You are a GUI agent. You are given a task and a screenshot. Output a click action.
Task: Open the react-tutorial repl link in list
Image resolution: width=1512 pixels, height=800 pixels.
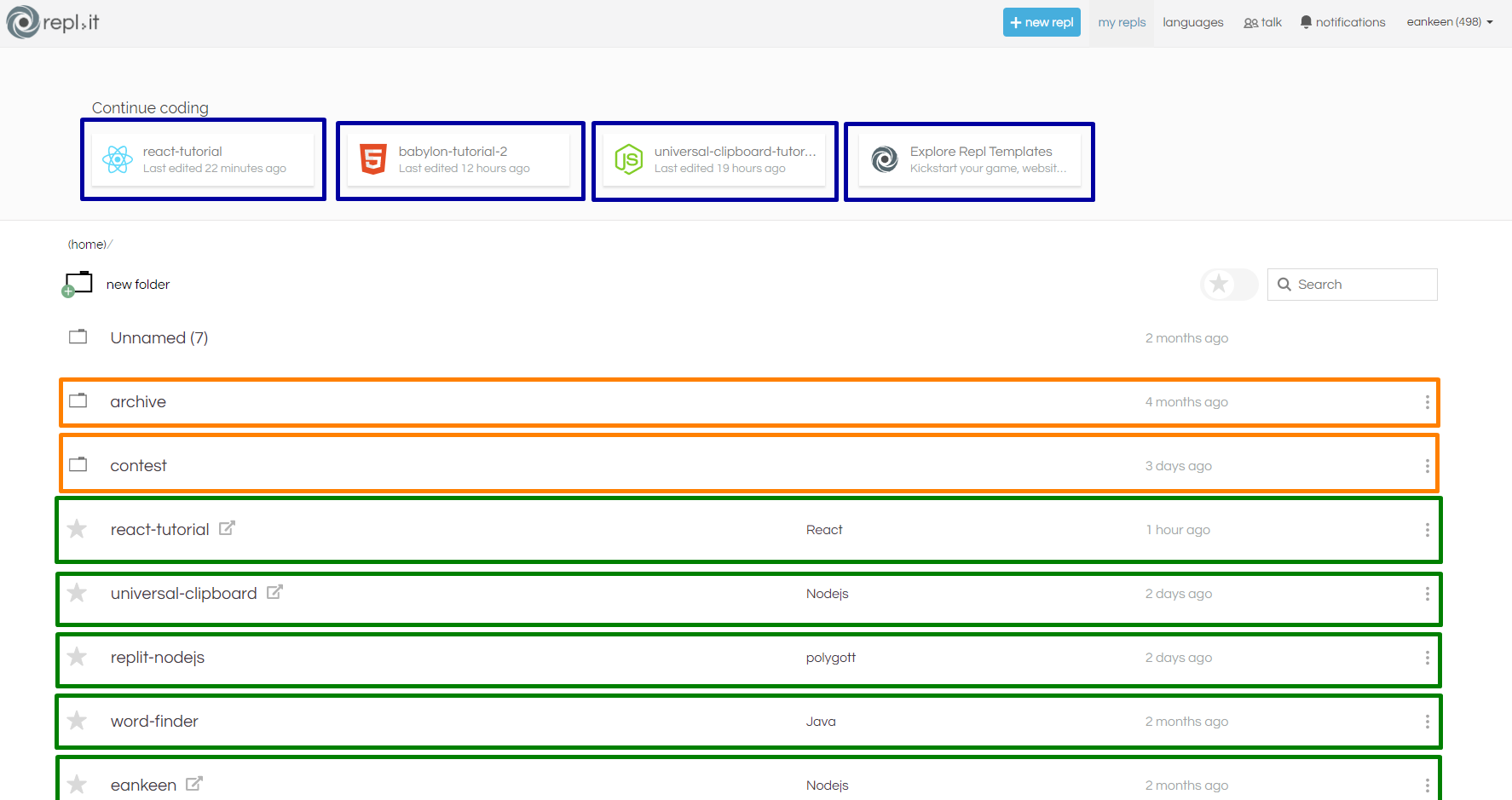tap(159, 530)
